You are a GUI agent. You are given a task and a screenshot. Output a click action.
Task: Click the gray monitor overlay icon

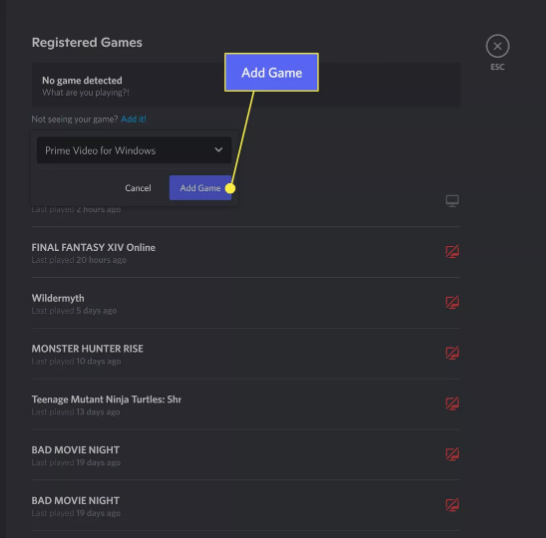[x=452, y=201]
